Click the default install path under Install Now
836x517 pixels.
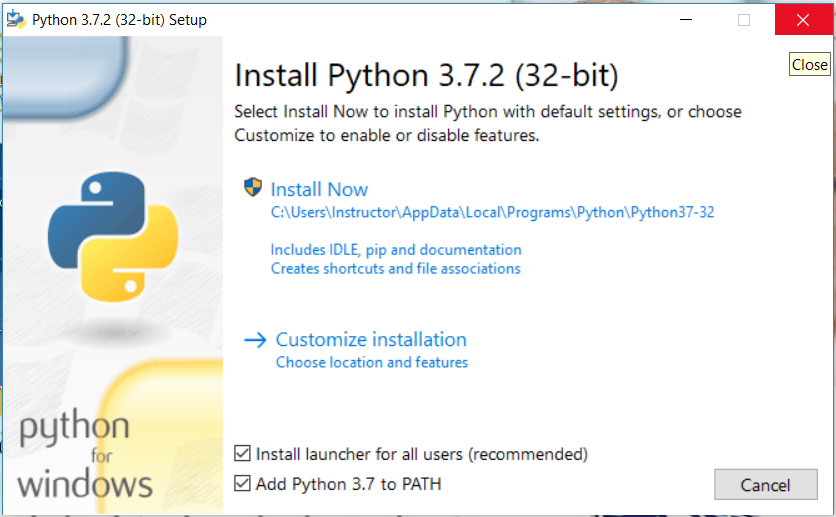click(x=492, y=212)
